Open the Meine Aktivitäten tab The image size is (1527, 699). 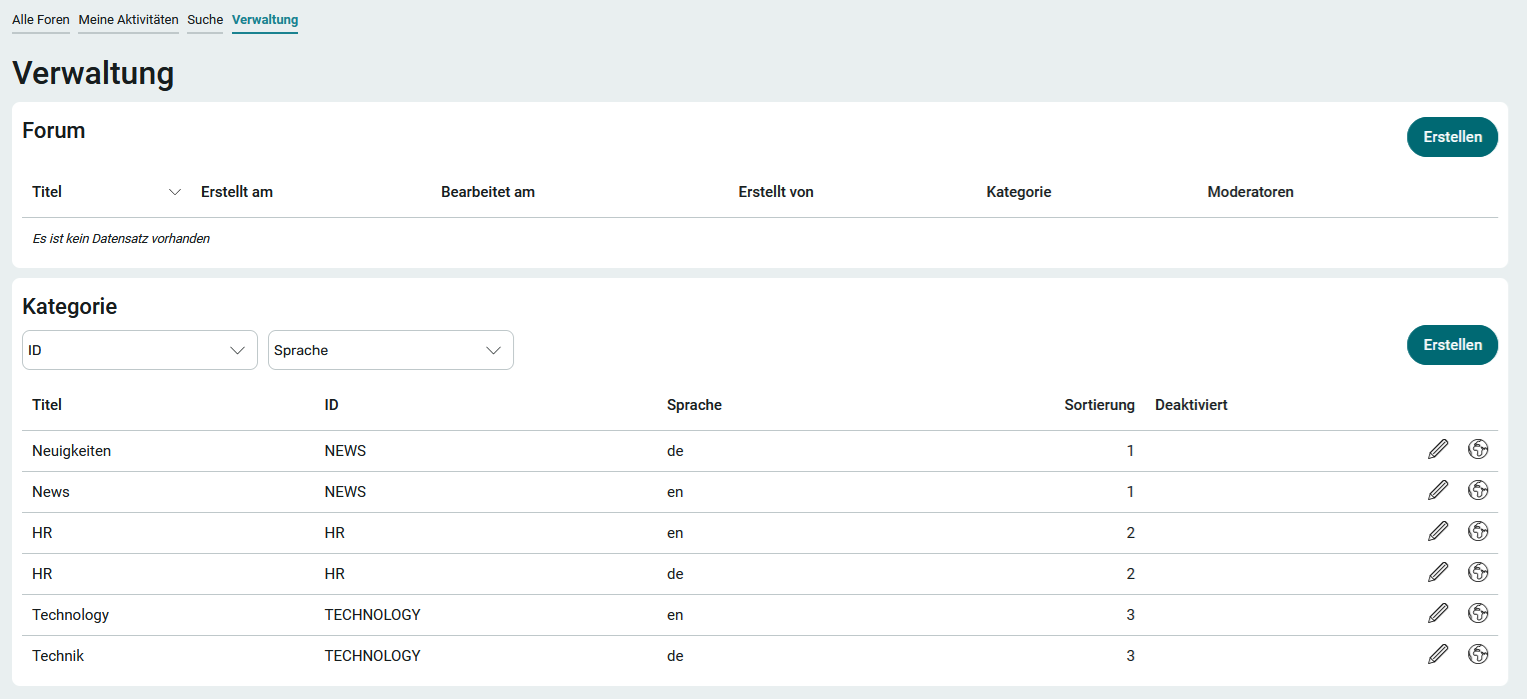[128, 20]
